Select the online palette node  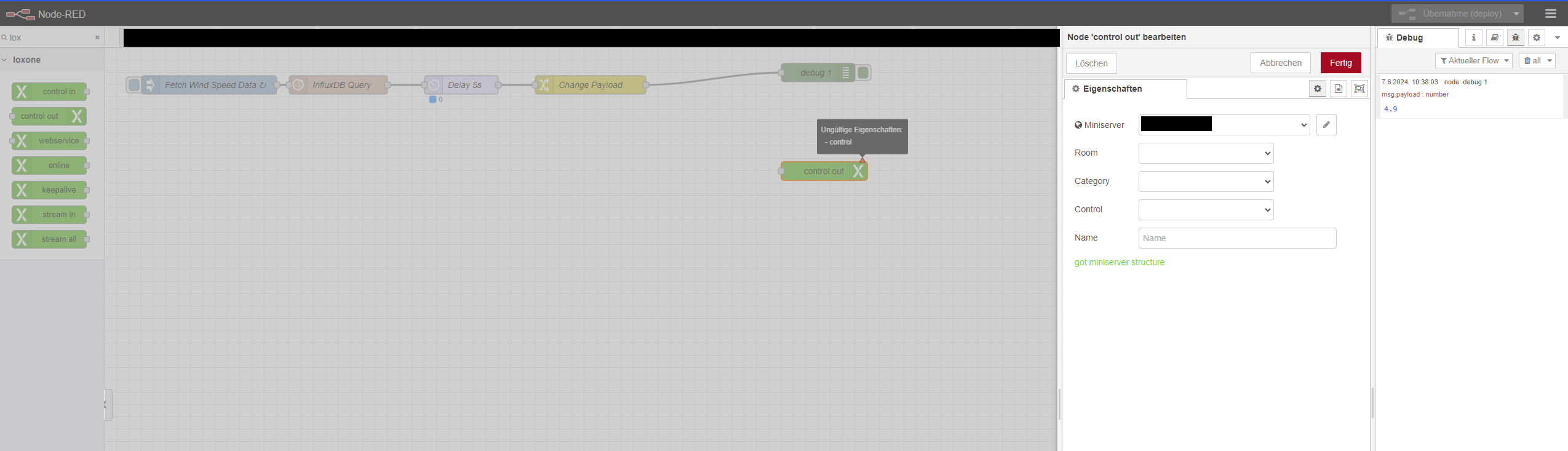49,166
